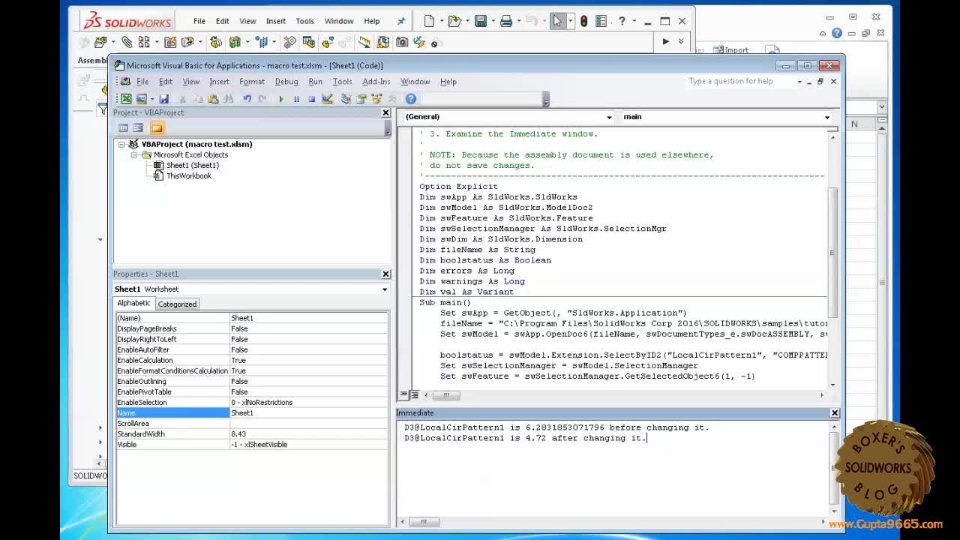
Task: Click the EnableSelection property row
Action: click(x=252, y=402)
